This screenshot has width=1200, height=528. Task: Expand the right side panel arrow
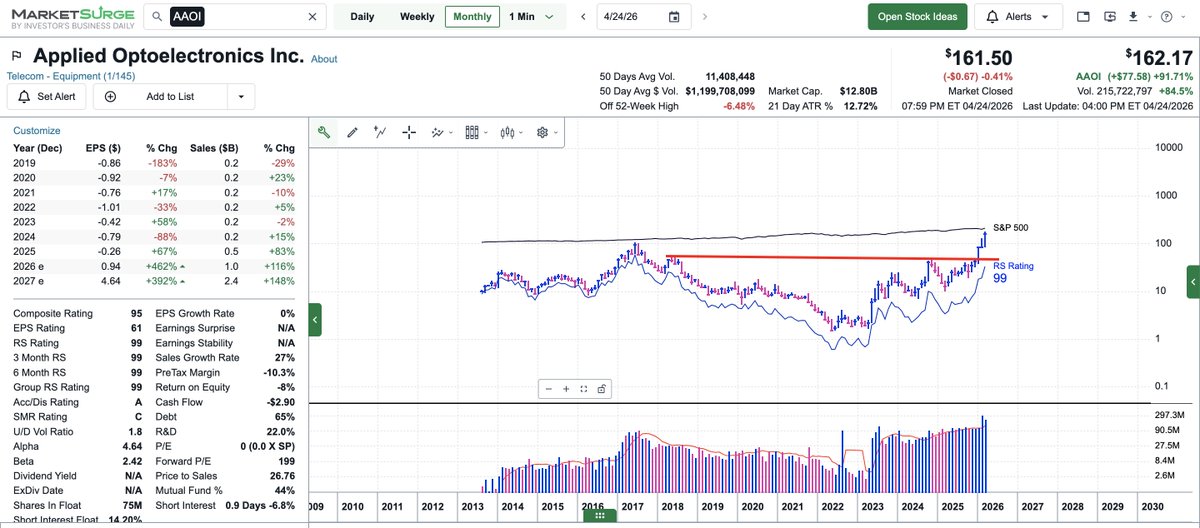coord(1192,281)
